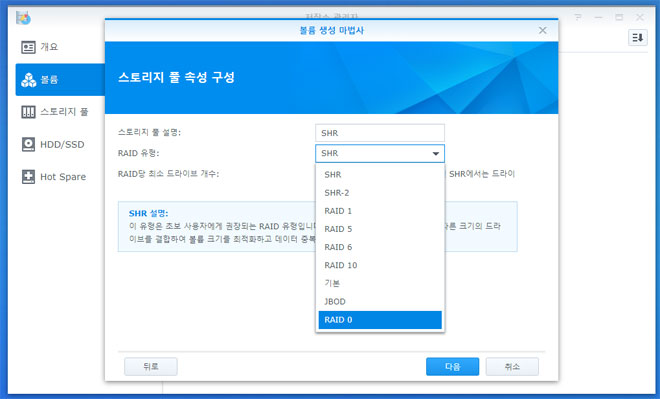This screenshot has height=399, width=660.
Task: Click the HDD/SSD disk icon
Action: (28, 144)
